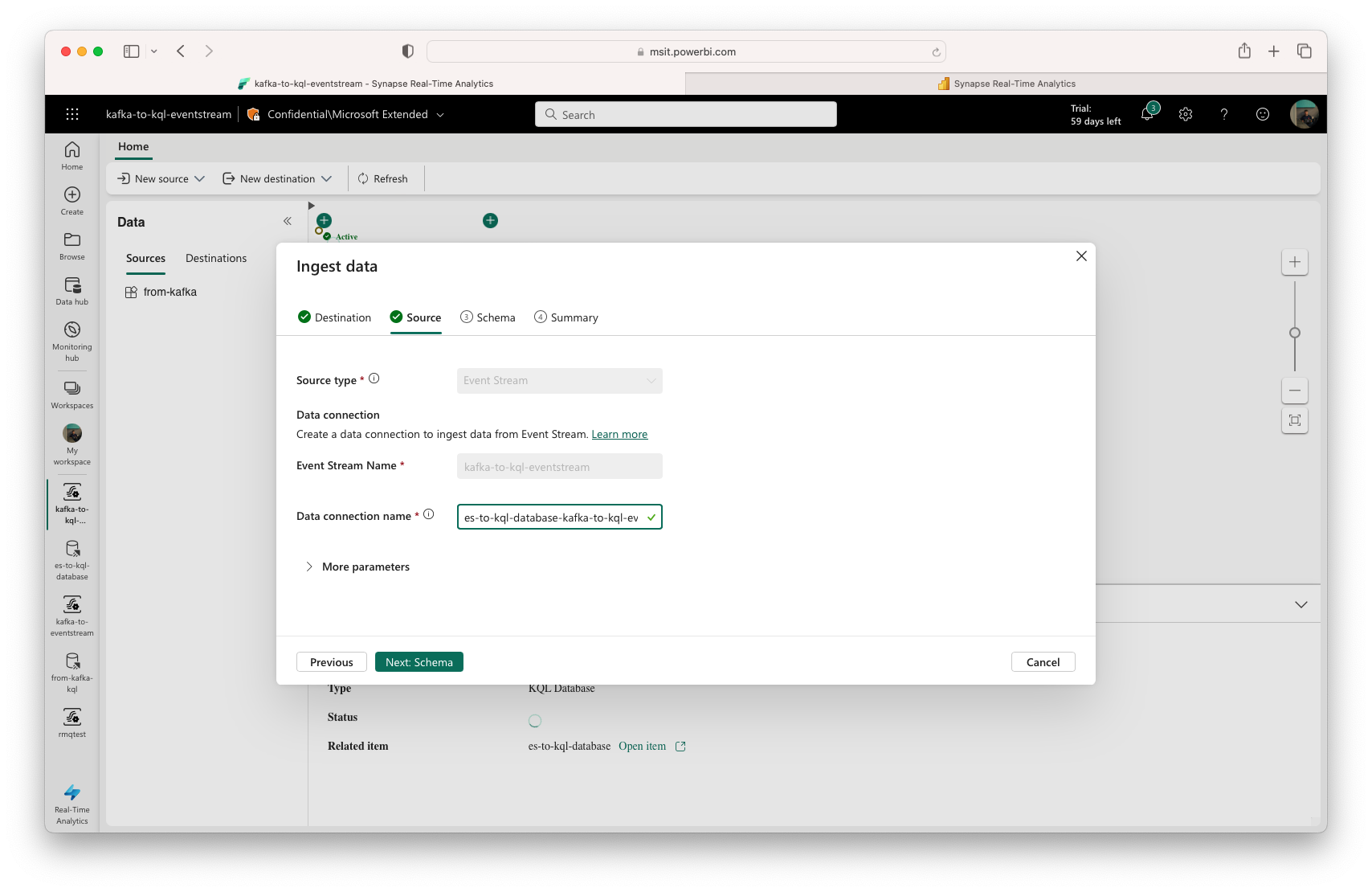The image size is (1372, 892).
Task: Open the Browse panel in the sidebar
Action: point(71,245)
